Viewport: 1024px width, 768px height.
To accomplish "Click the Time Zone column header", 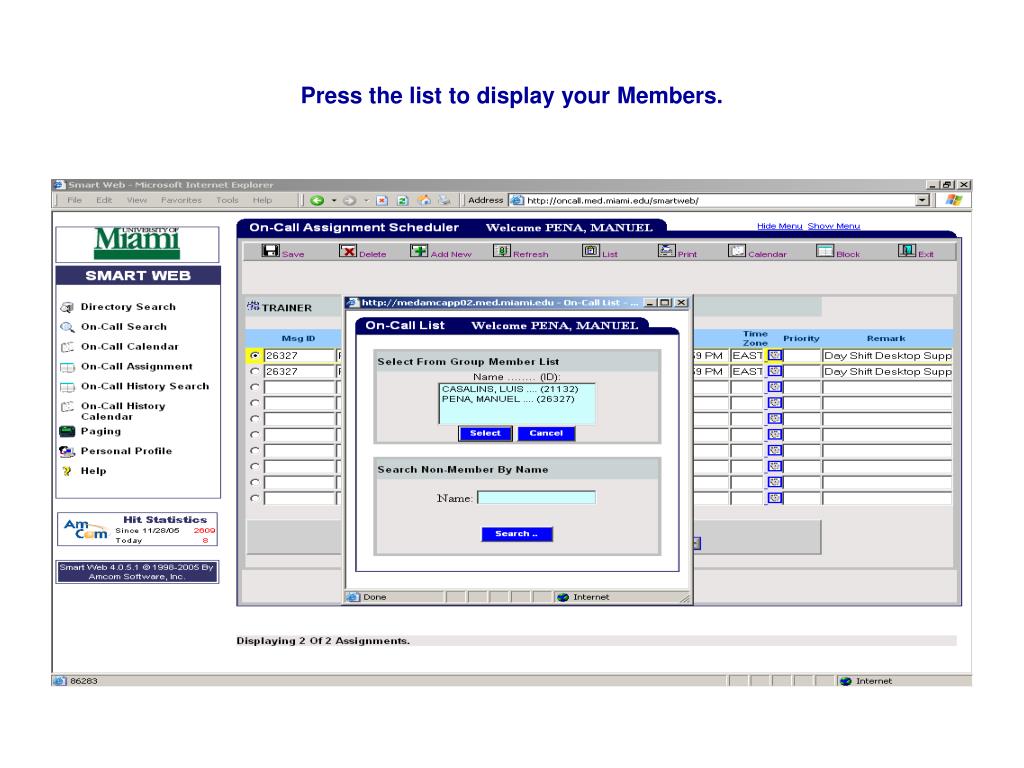I will point(755,338).
